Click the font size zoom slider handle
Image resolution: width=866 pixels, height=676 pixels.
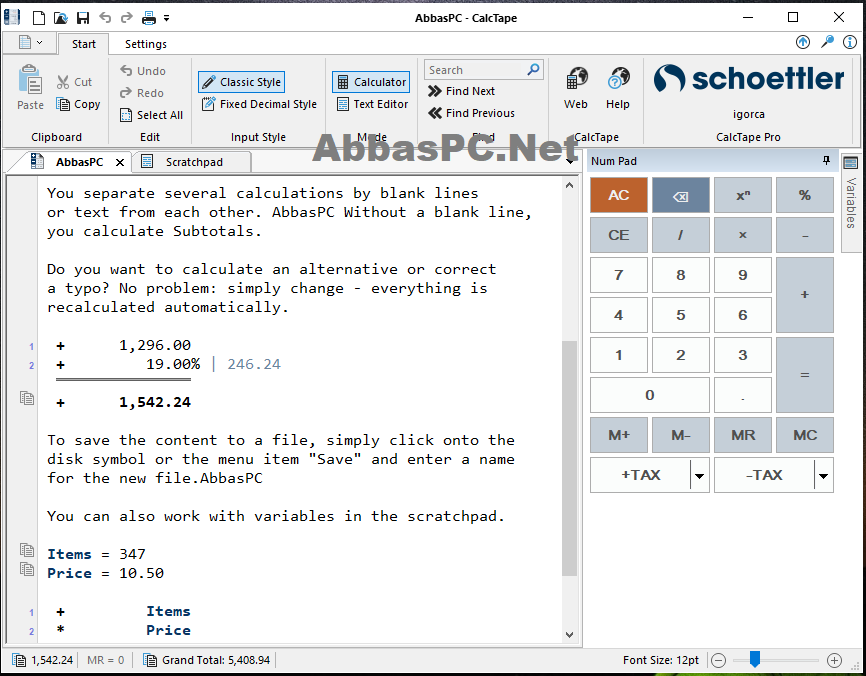[x=754, y=659]
